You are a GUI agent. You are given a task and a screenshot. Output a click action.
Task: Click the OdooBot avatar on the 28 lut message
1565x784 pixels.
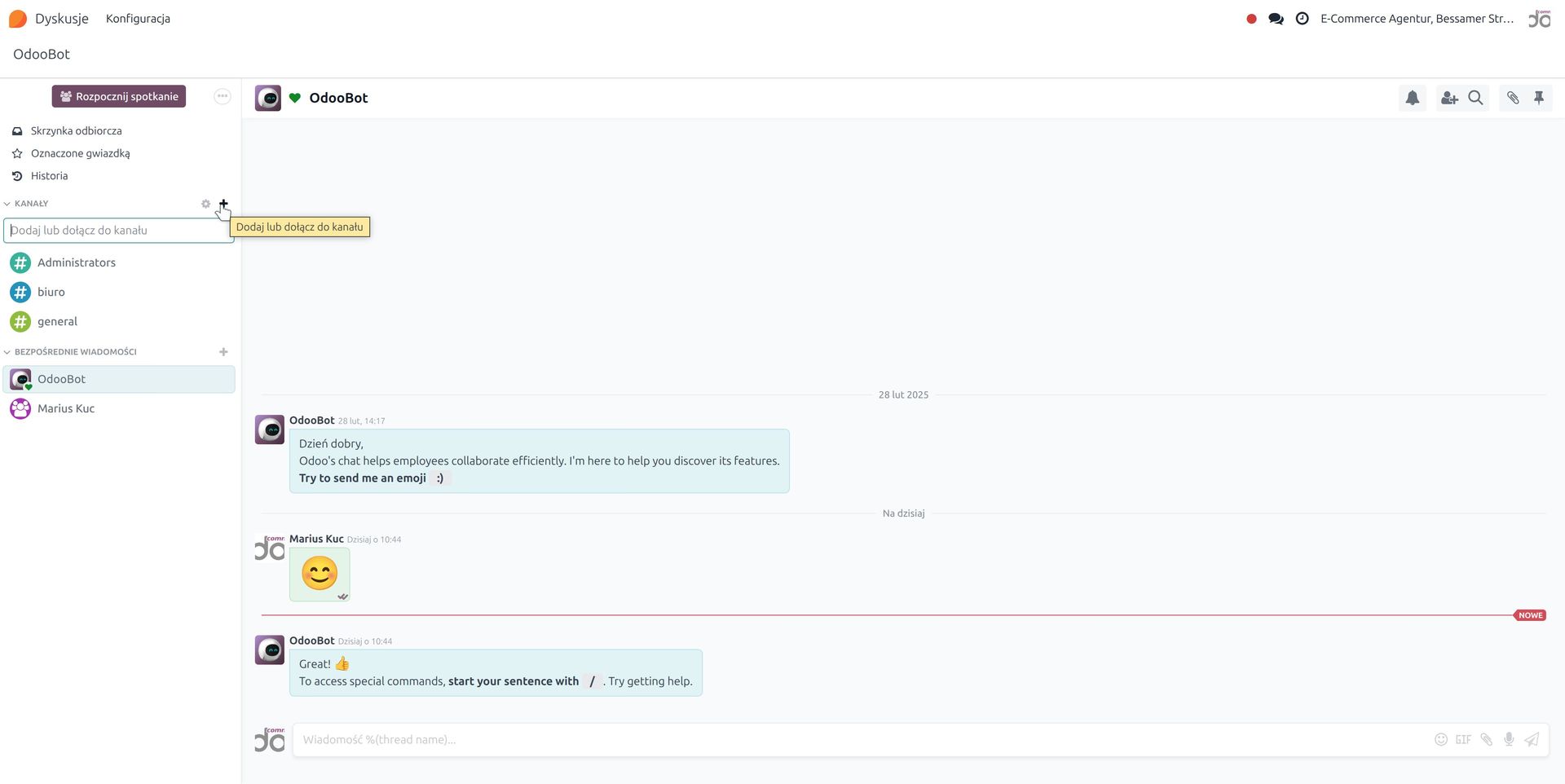(270, 429)
